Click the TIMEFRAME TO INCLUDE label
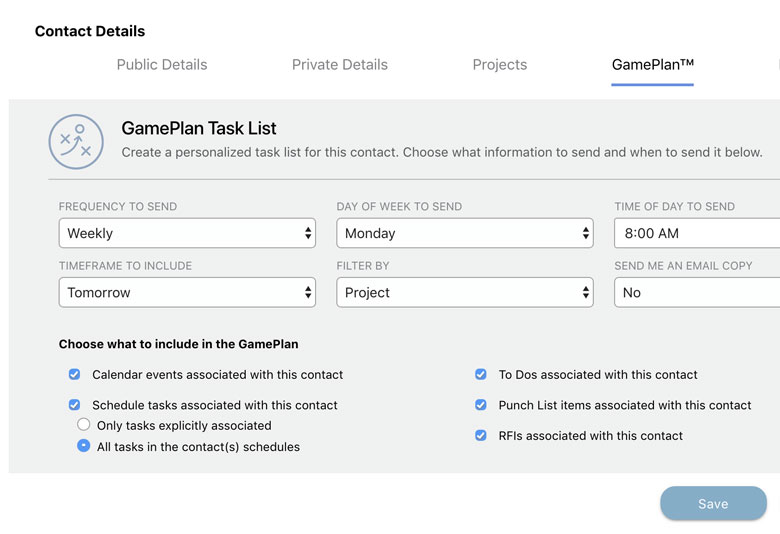This screenshot has width=780, height=534. (x=125, y=266)
